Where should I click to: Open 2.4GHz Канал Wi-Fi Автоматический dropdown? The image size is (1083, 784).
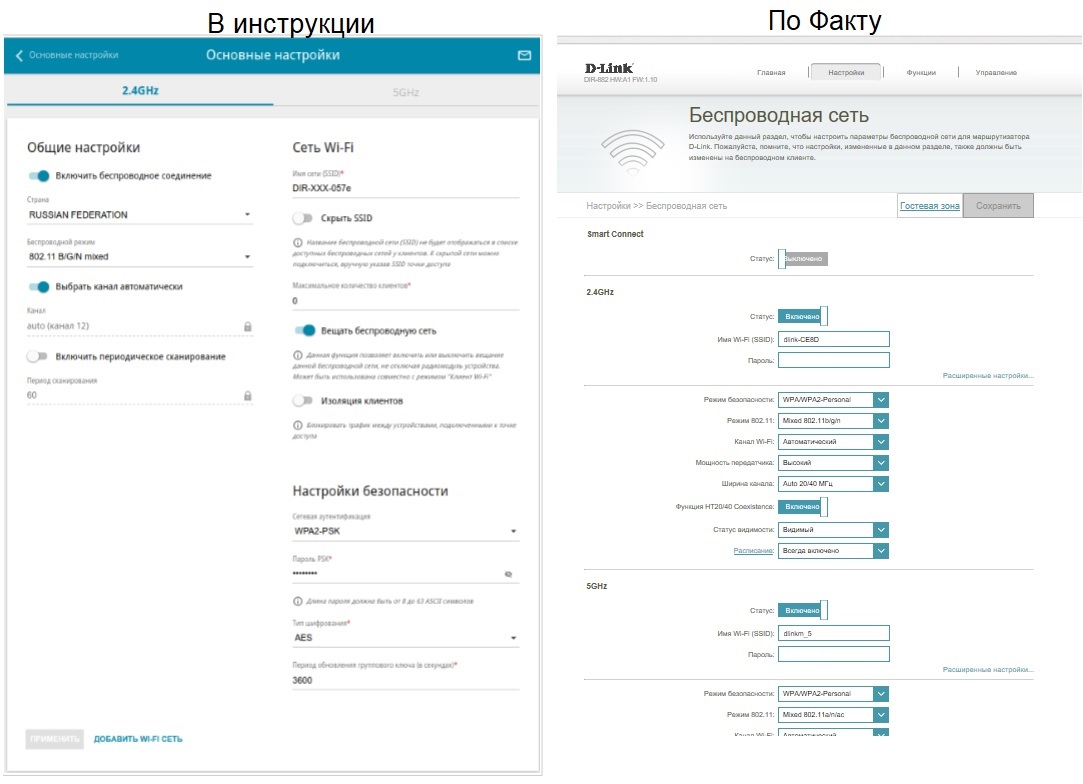click(x=833, y=442)
